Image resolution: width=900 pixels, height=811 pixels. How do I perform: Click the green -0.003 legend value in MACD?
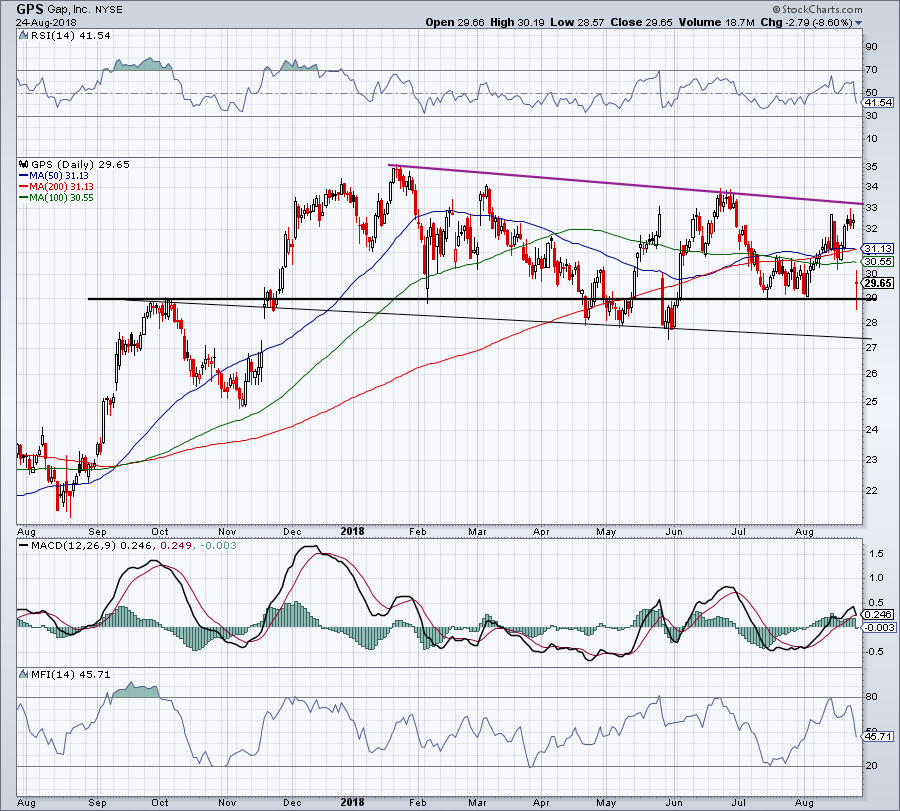218,545
